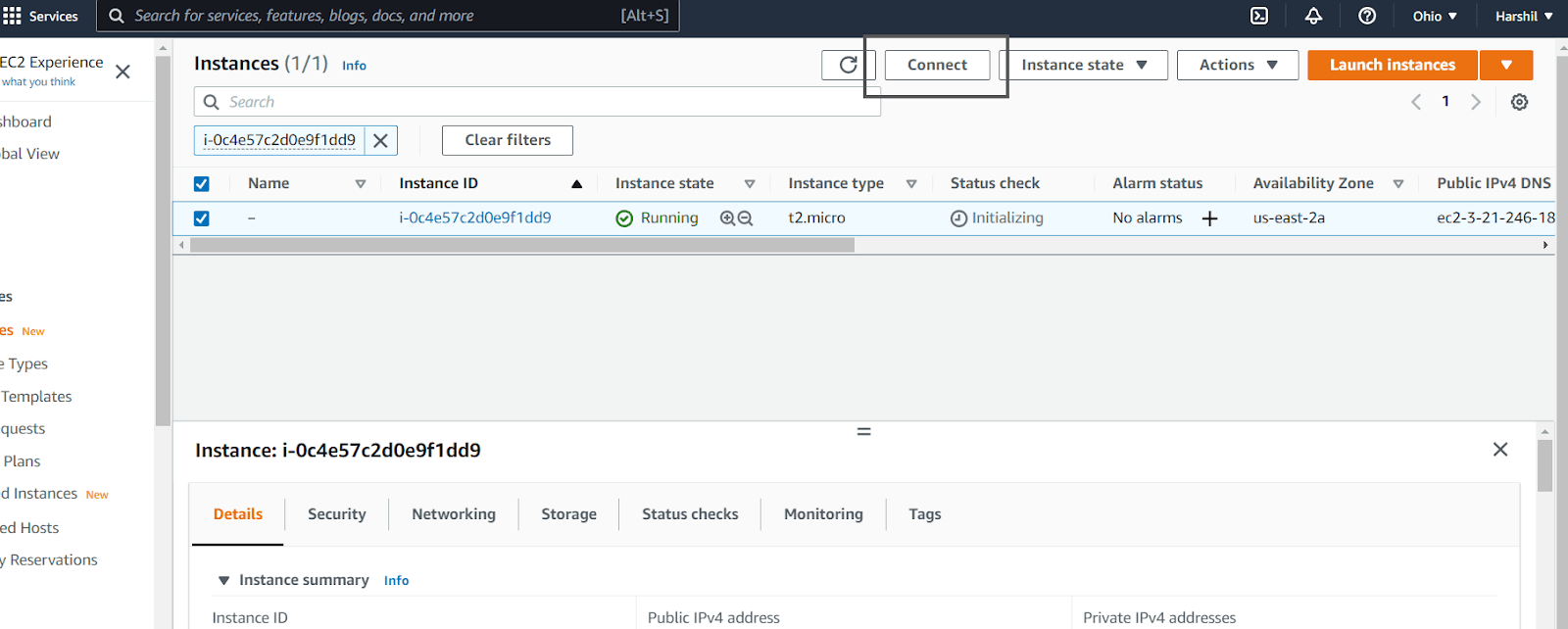Image resolution: width=1568 pixels, height=629 pixels.
Task: Open Global View in sidebar
Action: [29, 154]
